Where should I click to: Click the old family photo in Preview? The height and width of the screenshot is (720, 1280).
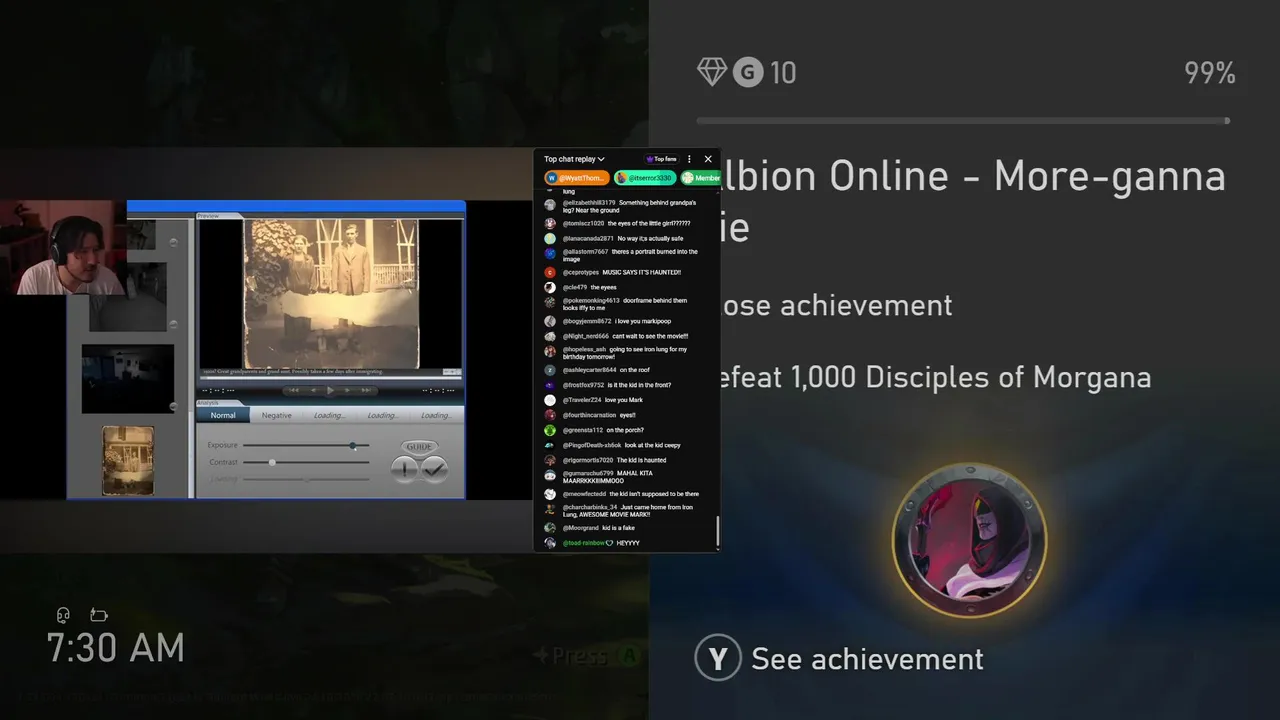(330, 293)
